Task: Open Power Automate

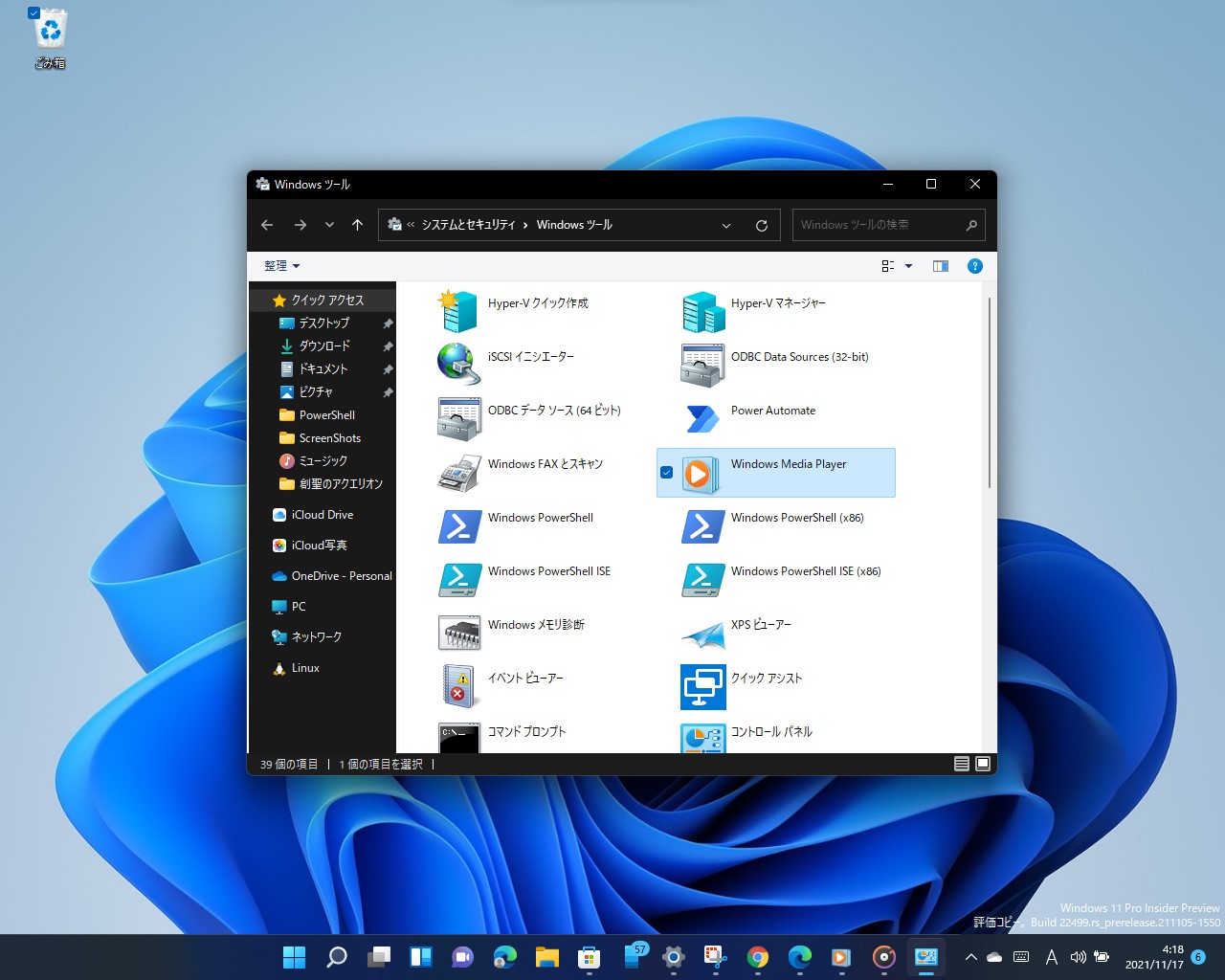Action: pos(772,410)
